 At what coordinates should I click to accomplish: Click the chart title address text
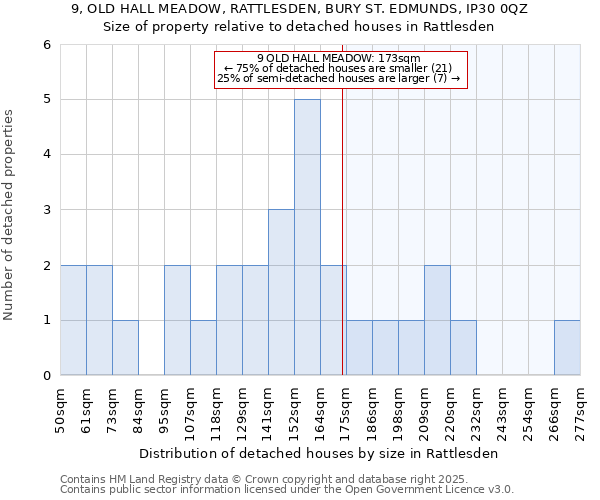[300, 9]
